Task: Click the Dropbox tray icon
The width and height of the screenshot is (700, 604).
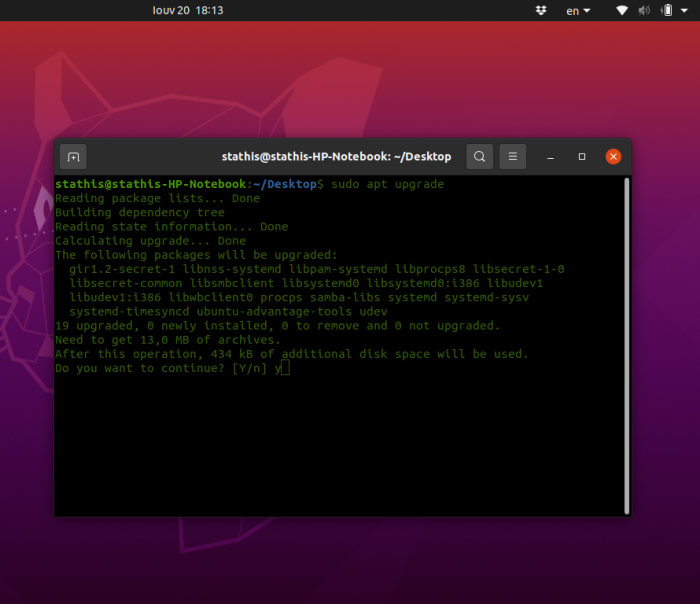Action: [x=541, y=10]
